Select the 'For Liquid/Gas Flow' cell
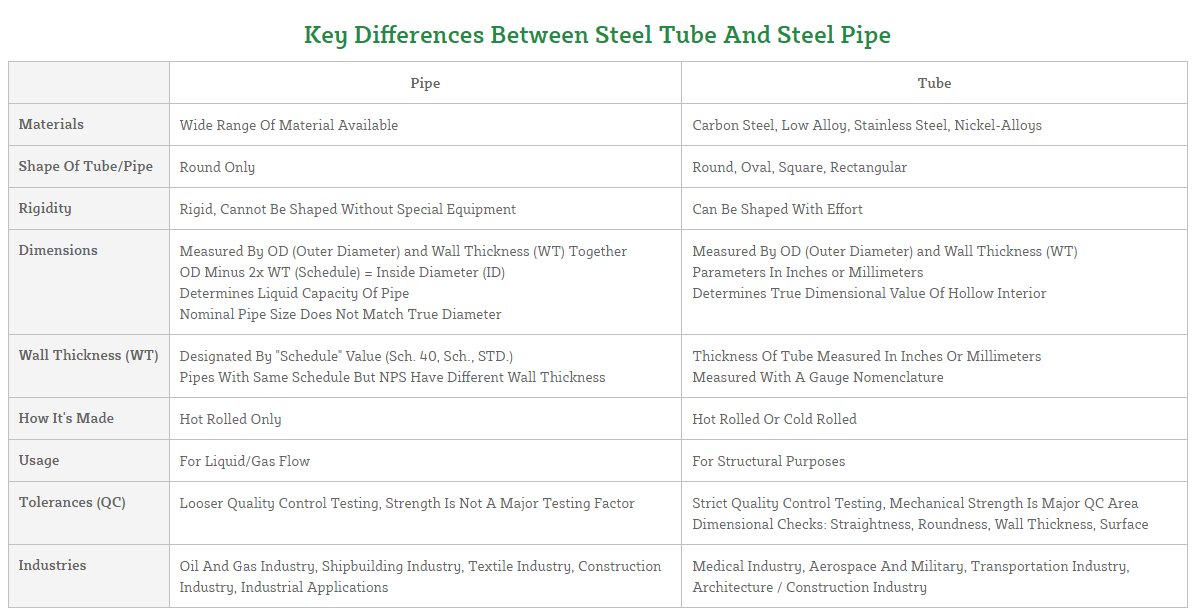 point(245,461)
